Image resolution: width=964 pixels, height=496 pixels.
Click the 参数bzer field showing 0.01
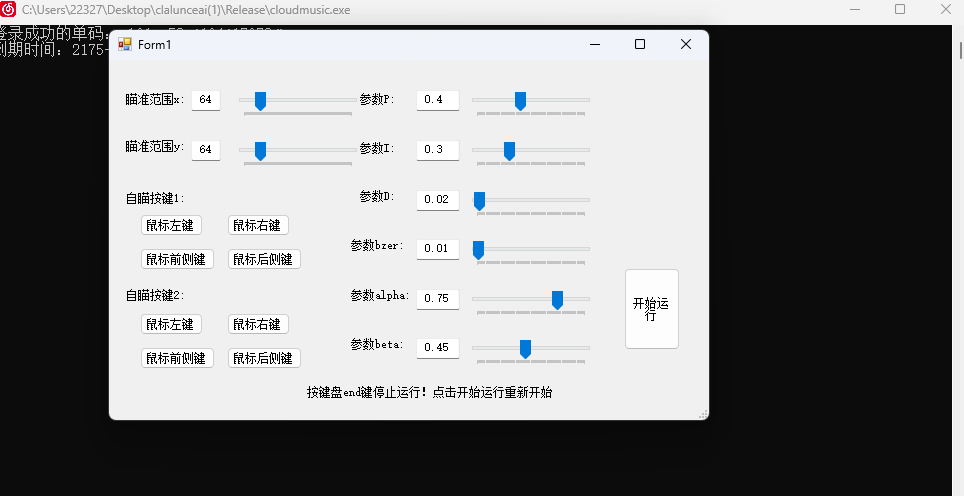tap(438, 249)
